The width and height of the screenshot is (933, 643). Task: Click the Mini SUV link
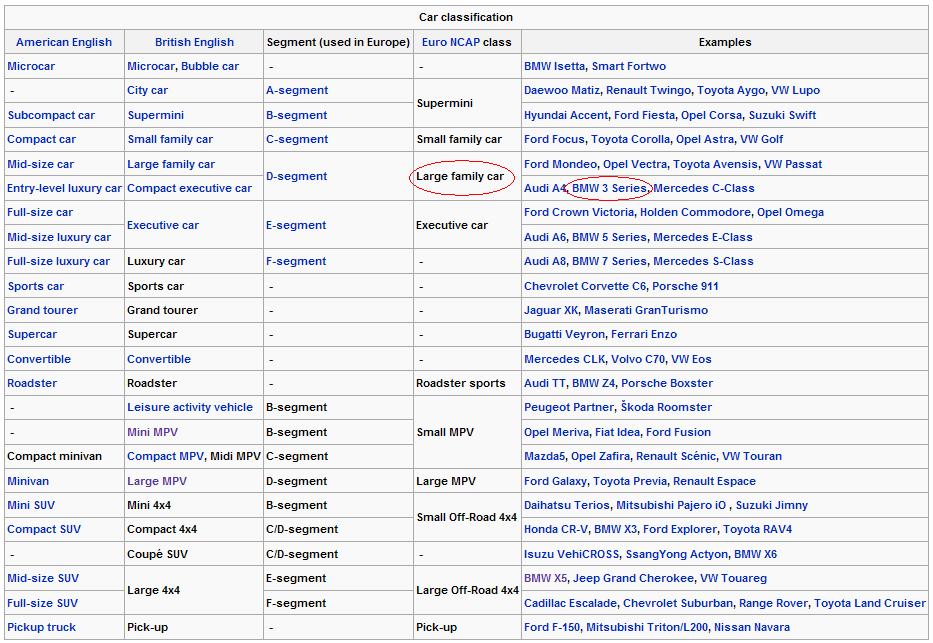(x=31, y=505)
